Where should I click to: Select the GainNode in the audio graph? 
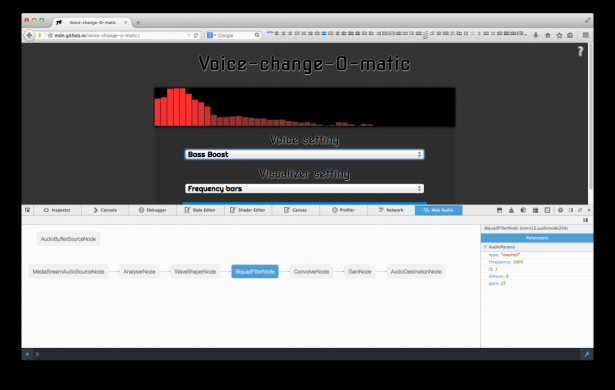point(360,272)
